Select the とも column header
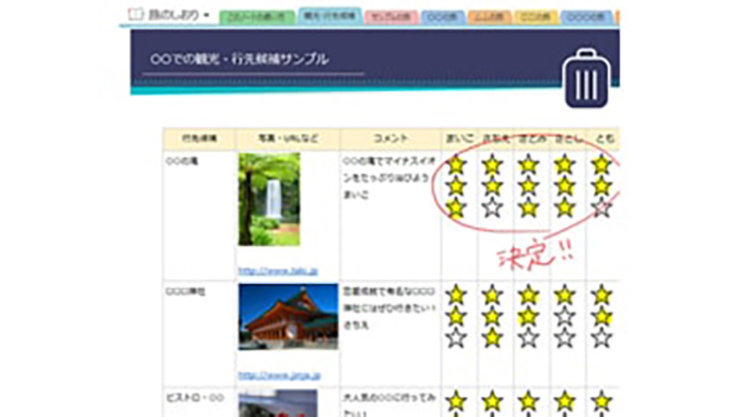 603,139
